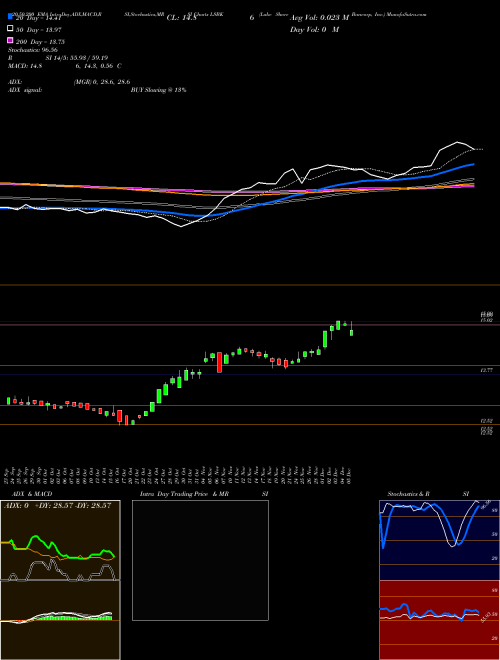The image size is (500, 660).
Task: Click the blue 20 Day legend swatch
Action: [x=10, y=17]
